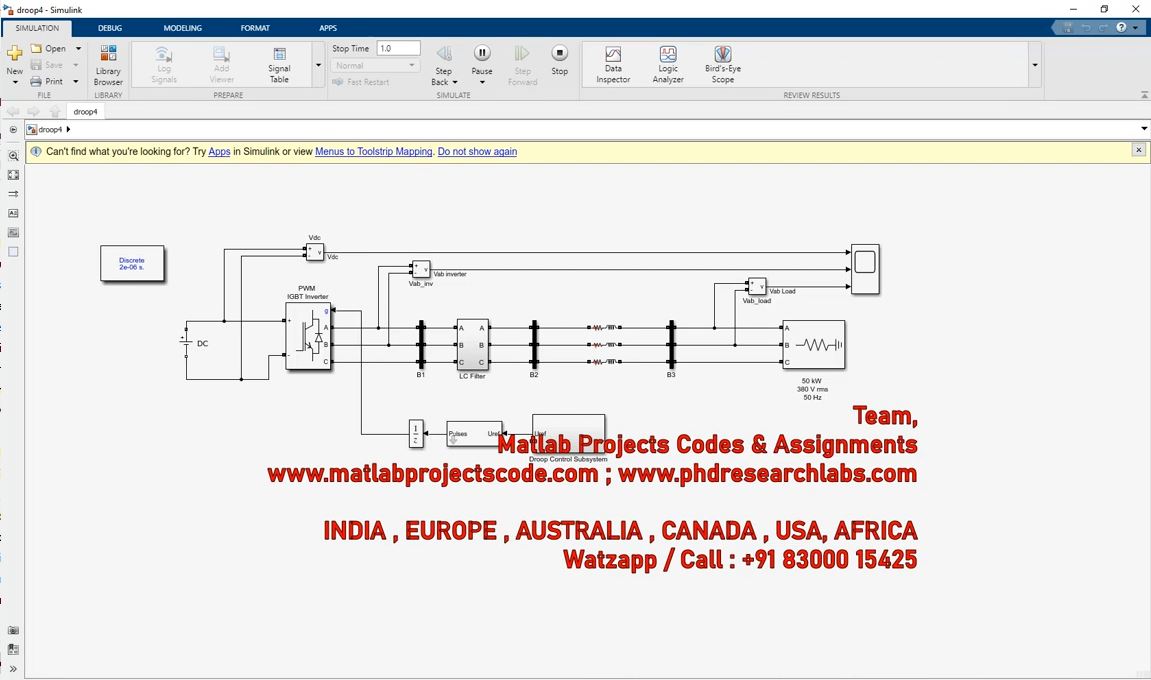The image size is (1151, 680).
Task: Toggle the Model Browser hide/show icon
Action: (13, 129)
